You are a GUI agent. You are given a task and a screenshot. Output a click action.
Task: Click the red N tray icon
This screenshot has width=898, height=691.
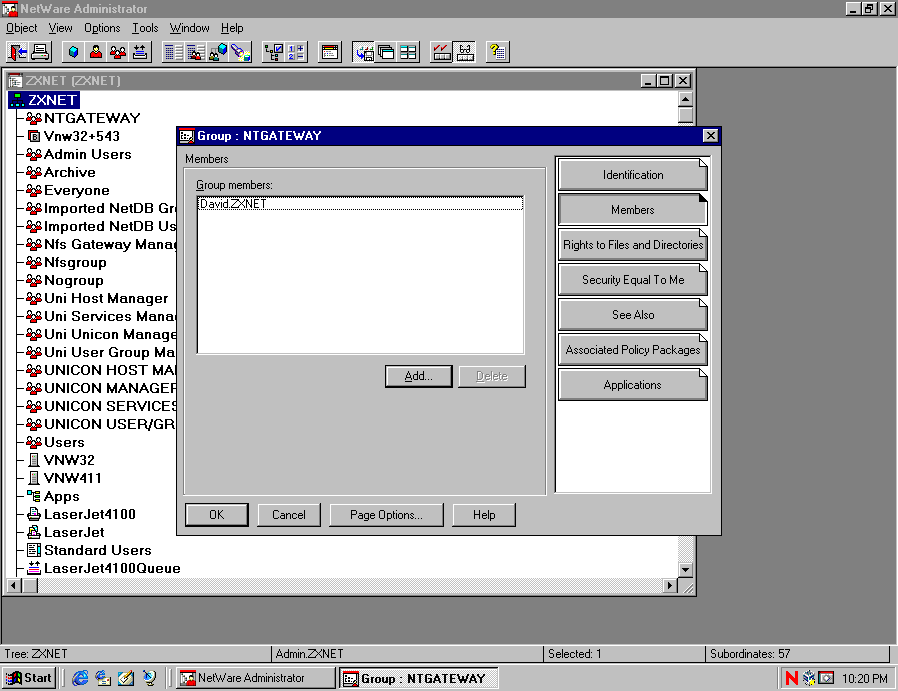pyautogui.click(x=791, y=678)
